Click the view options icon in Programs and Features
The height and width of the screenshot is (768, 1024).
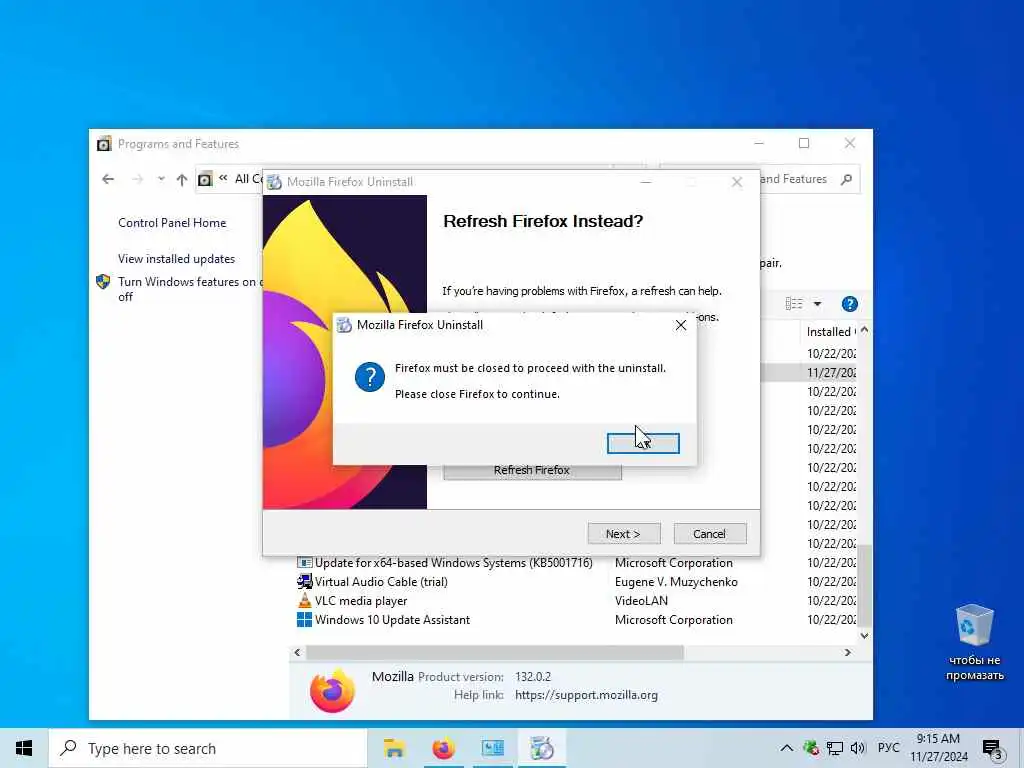click(x=793, y=304)
